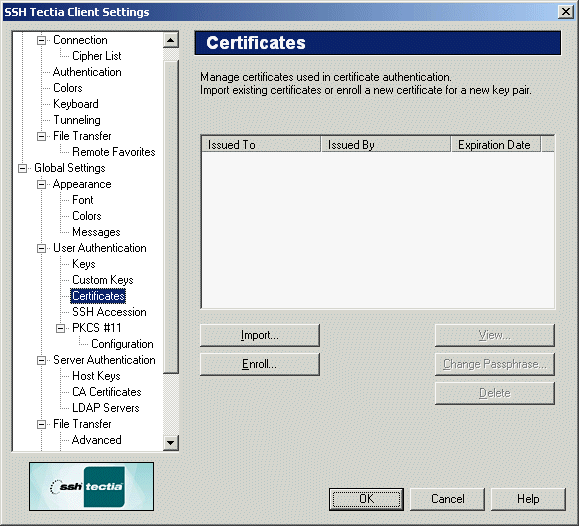Sort certificates by Issued To column
579x526 pixels.
pyautogui.click(x=261, y=144)
